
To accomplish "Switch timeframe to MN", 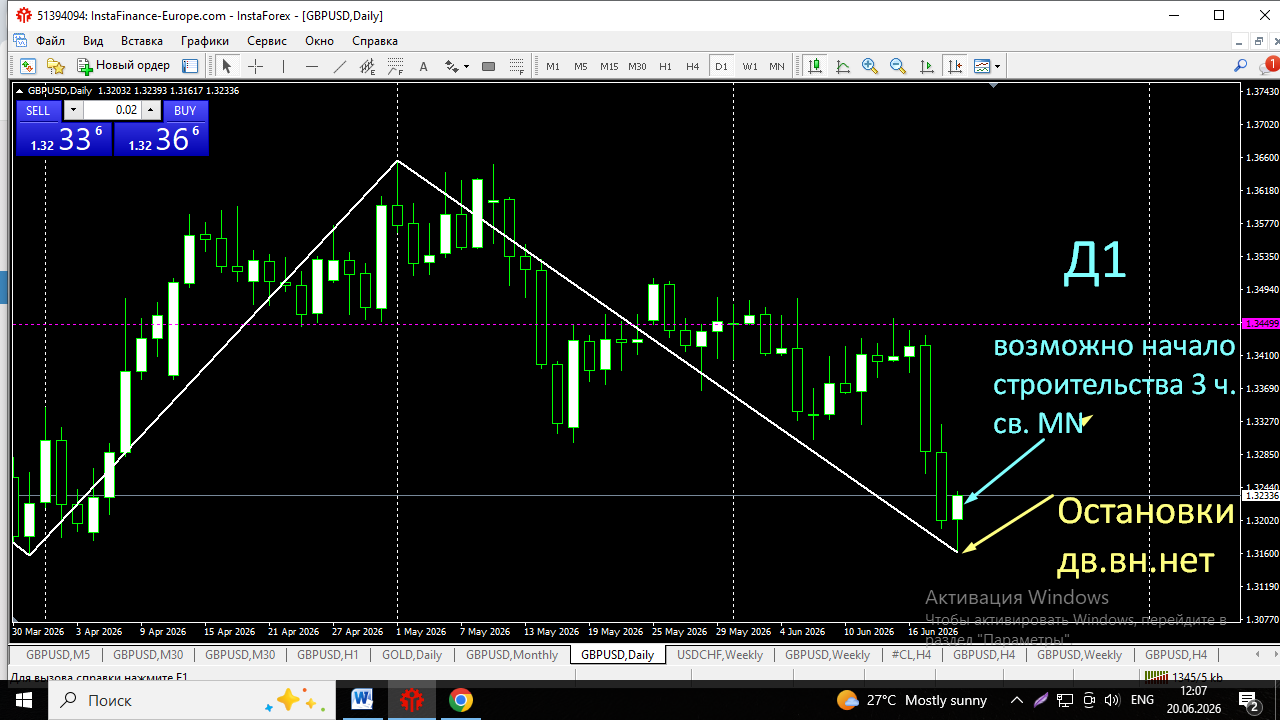I will pyautogui.click(x=777, y=66).
